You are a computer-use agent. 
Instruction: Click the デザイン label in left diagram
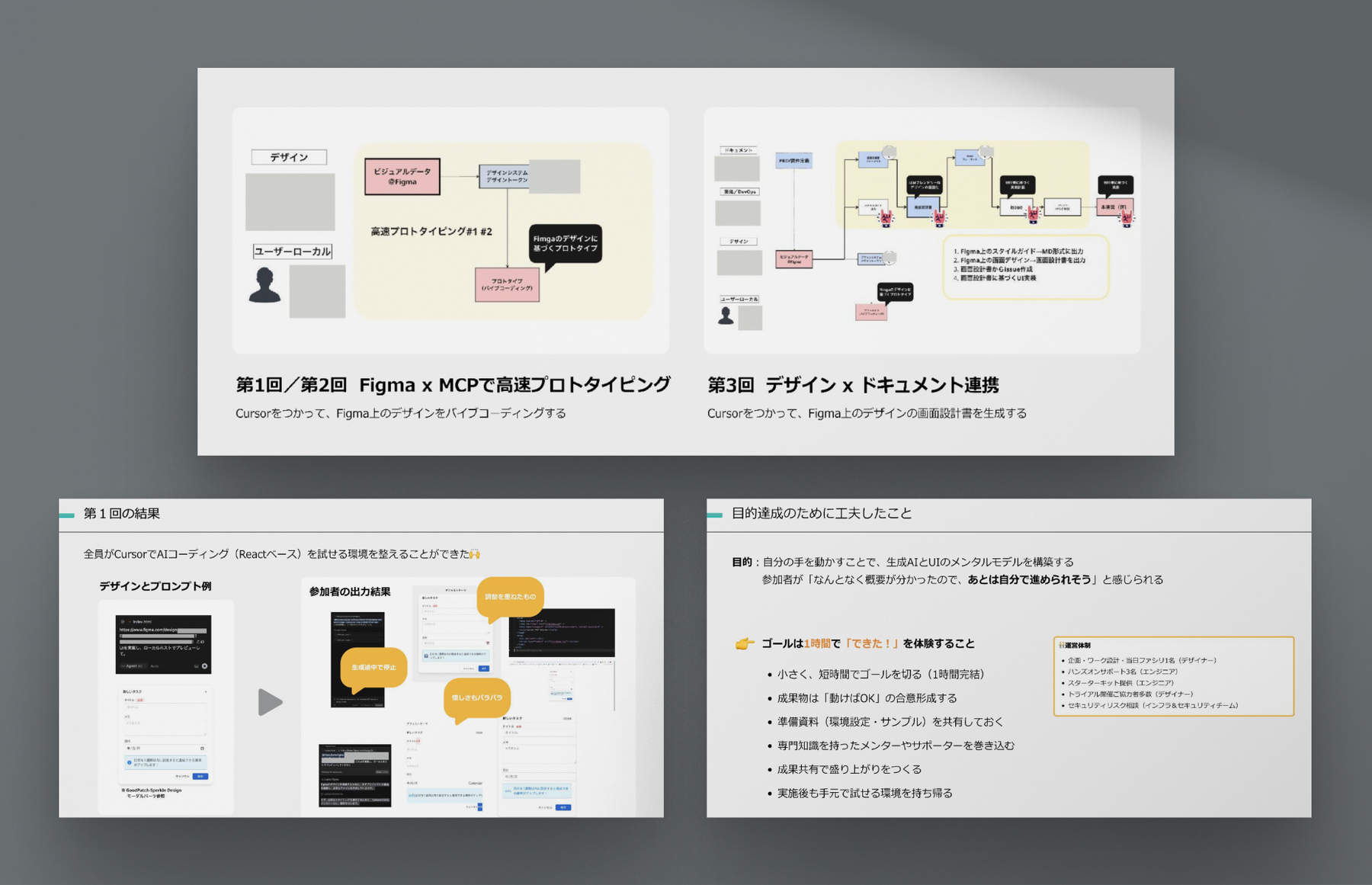[x=289, y=157]
